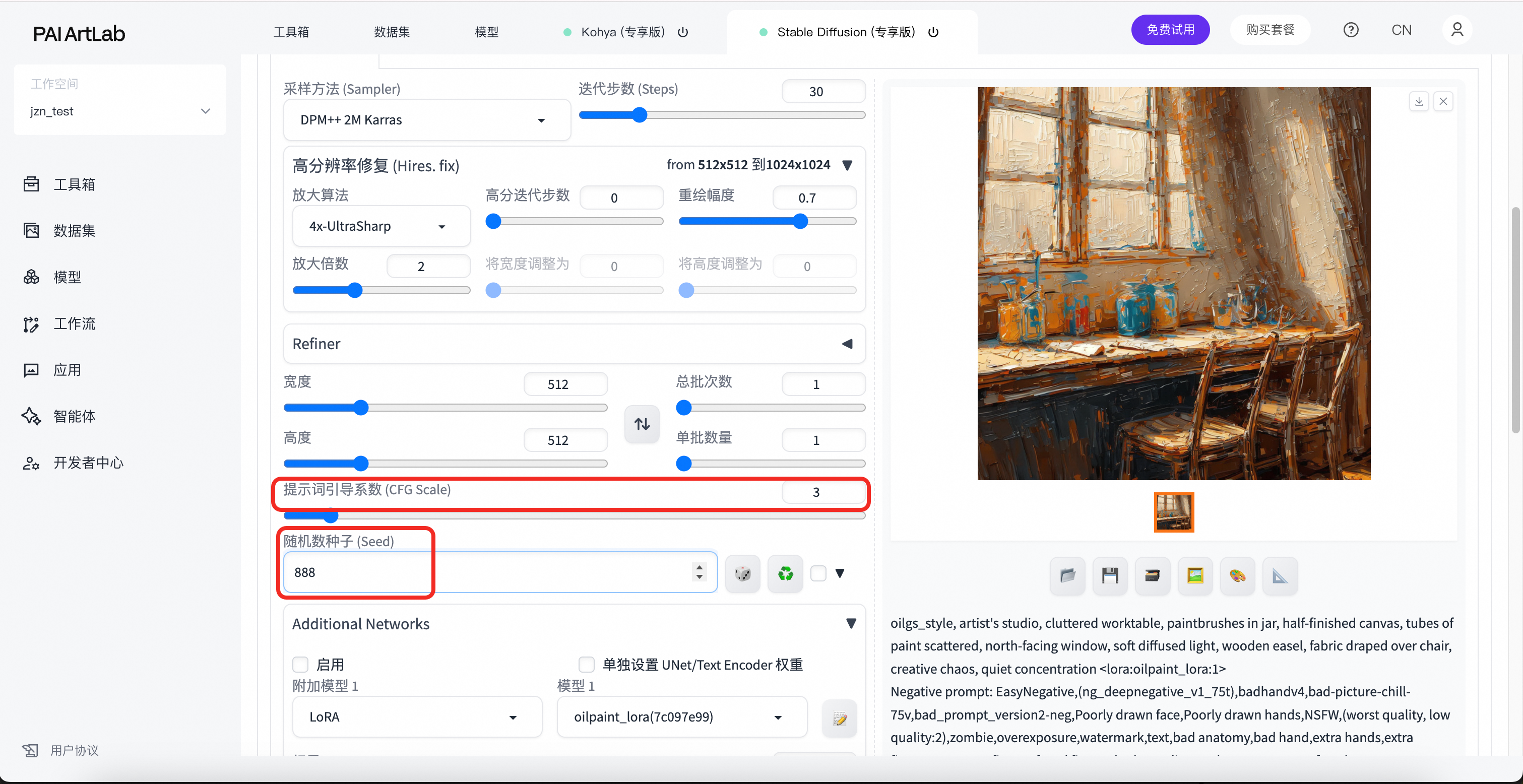
Task: Click the 购买套餐 button
Action: pos(1271,30)
